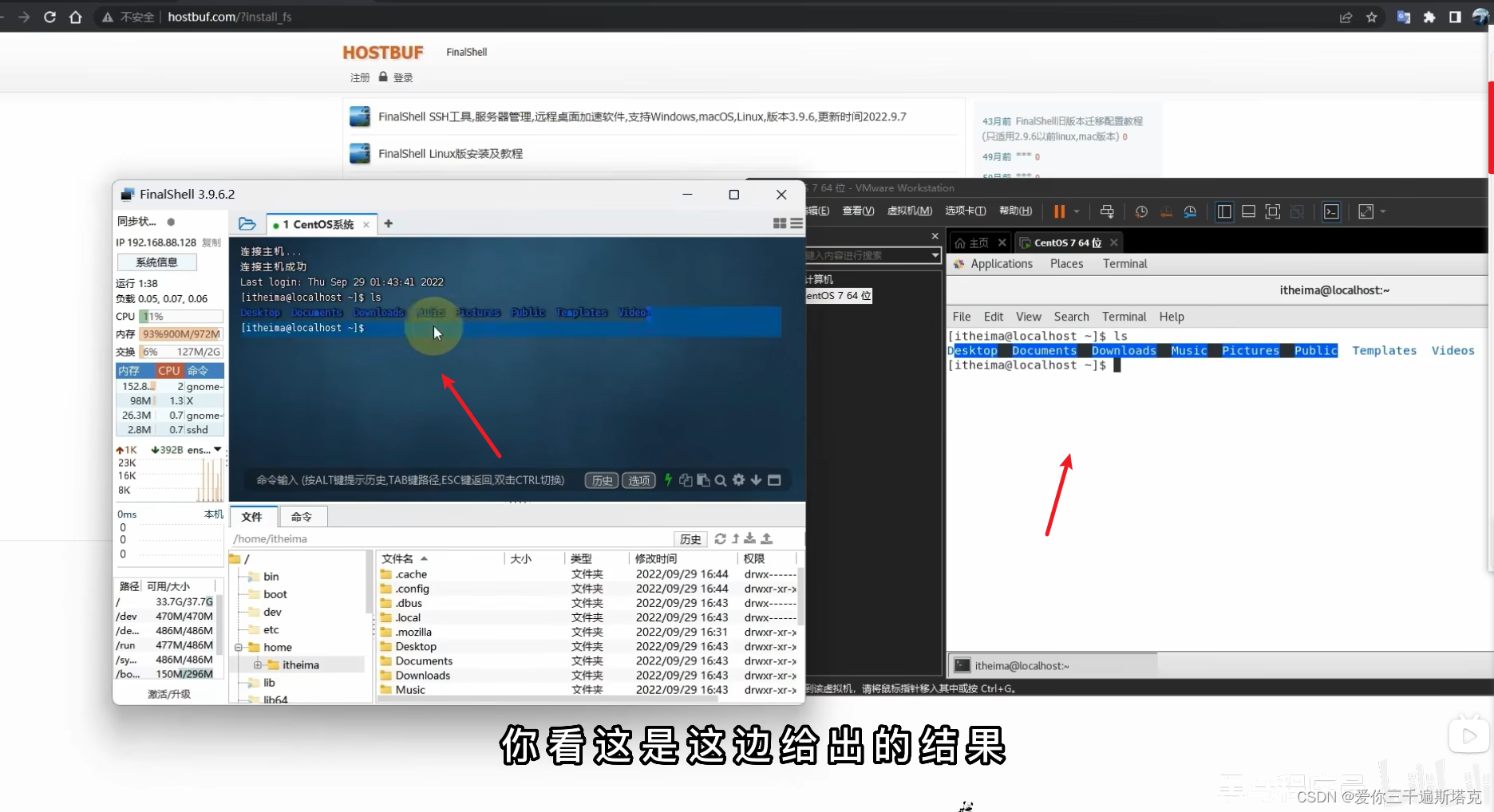1494x812 pixels.
Task: Click the 系统信息 button in left panel
Action: point(156,262)
